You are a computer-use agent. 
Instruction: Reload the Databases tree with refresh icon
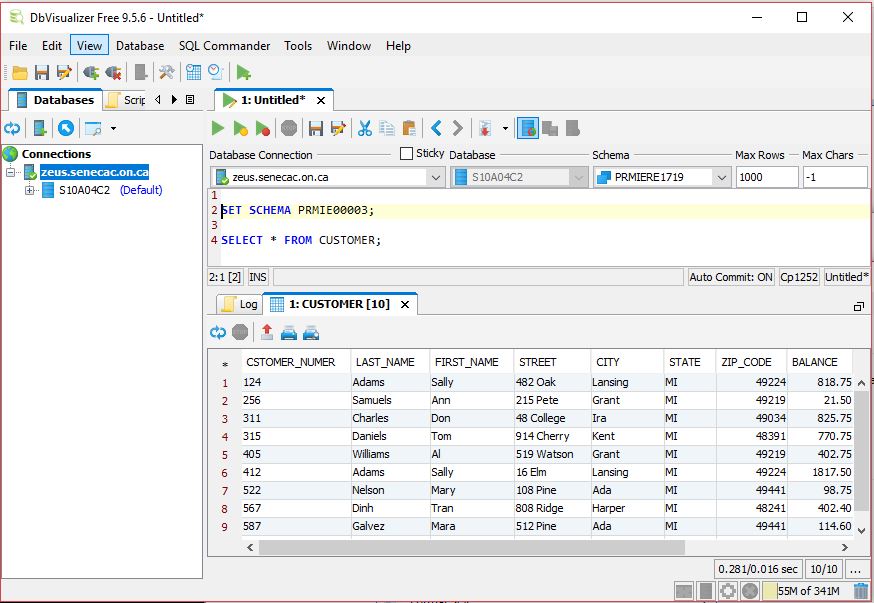tap(12, 129)
